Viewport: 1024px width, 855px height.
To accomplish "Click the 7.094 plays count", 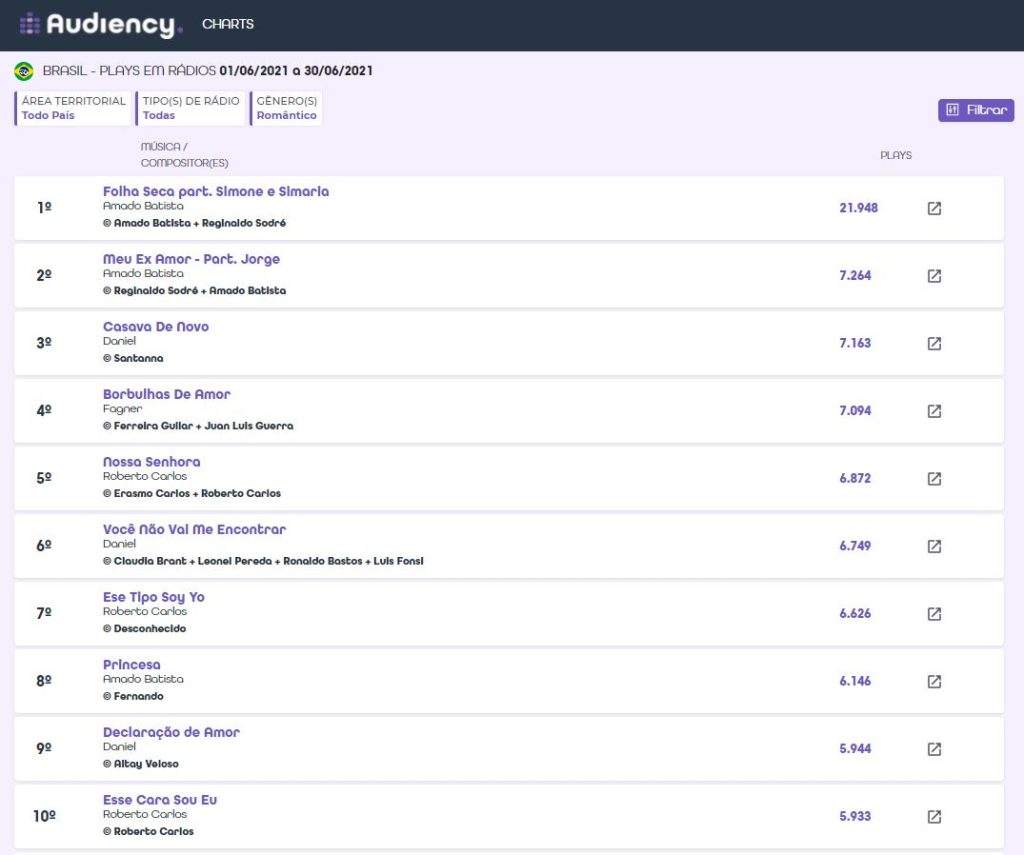I will (856, 411).
